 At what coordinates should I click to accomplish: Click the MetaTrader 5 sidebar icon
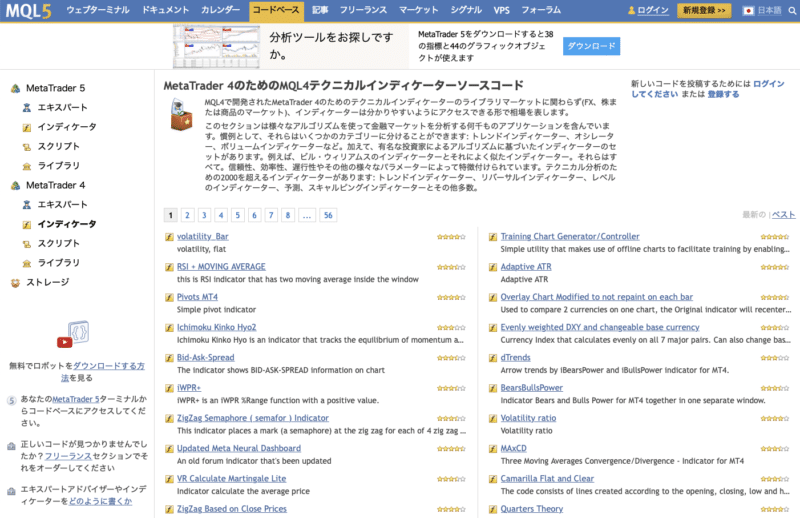point(15,88)
